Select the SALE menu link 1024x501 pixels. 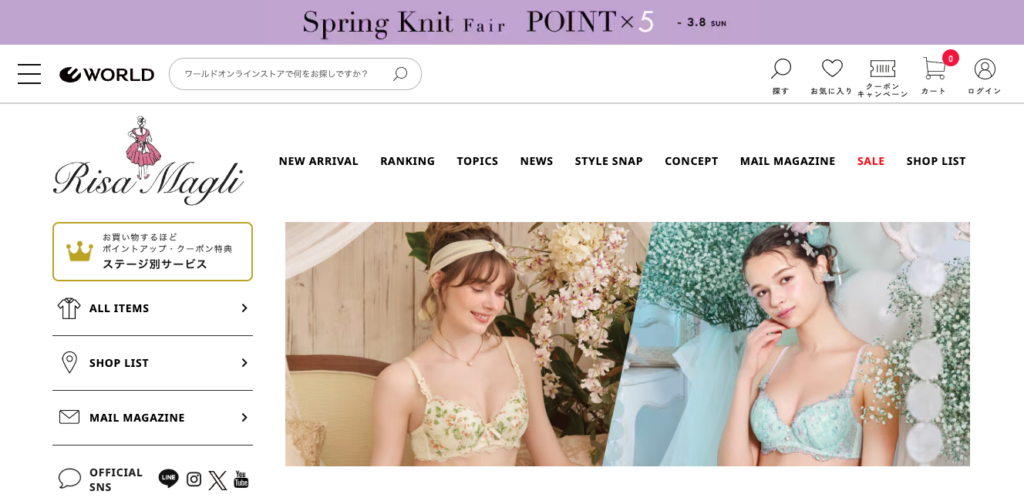pyautogui.click(x=870, y=161)
